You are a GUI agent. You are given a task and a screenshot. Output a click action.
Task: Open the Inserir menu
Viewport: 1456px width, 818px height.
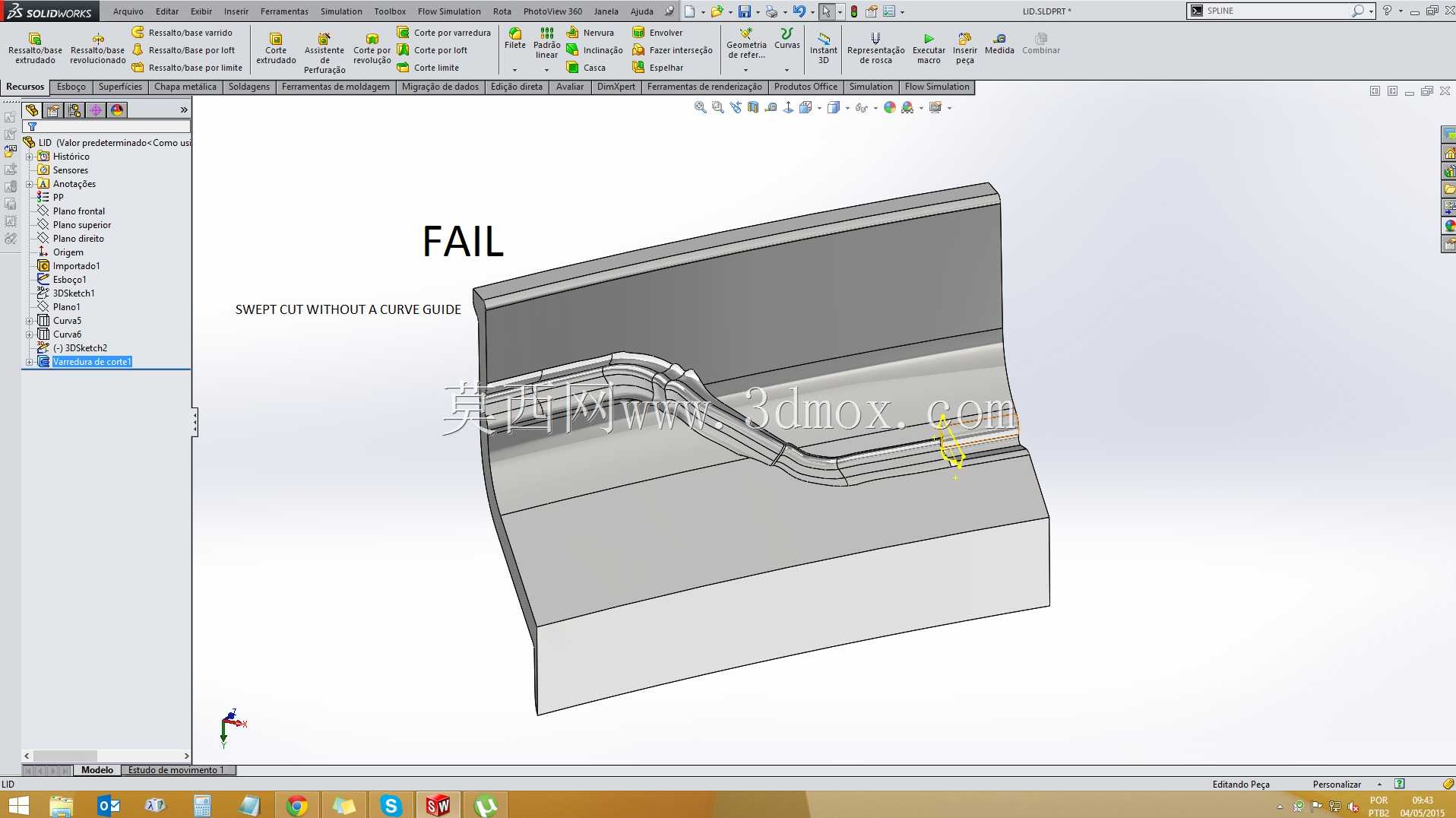236,11
